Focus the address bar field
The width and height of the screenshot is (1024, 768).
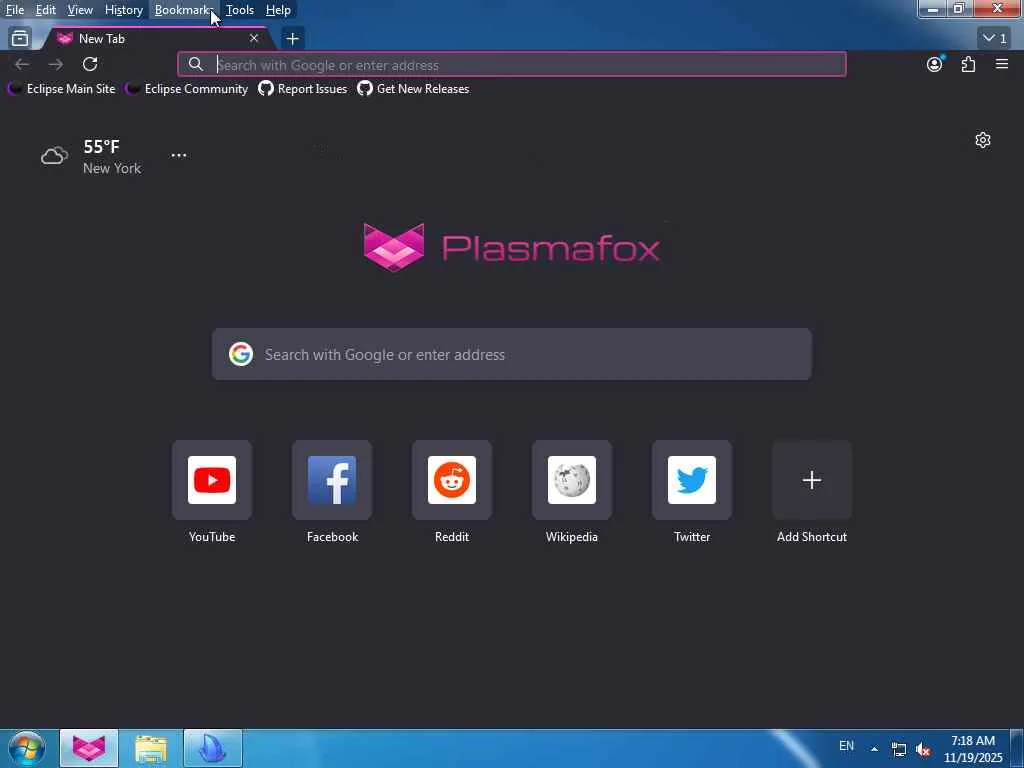(511, 65)
